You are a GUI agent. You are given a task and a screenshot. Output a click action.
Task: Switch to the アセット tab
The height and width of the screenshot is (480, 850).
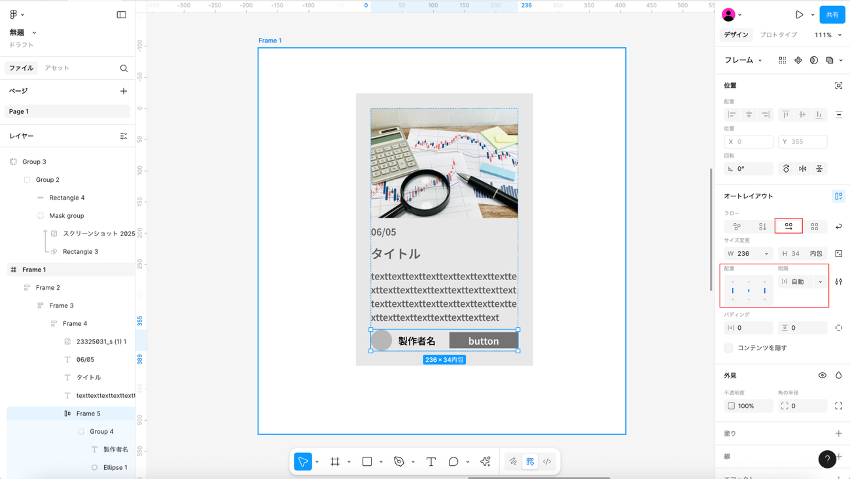[57, 68]
